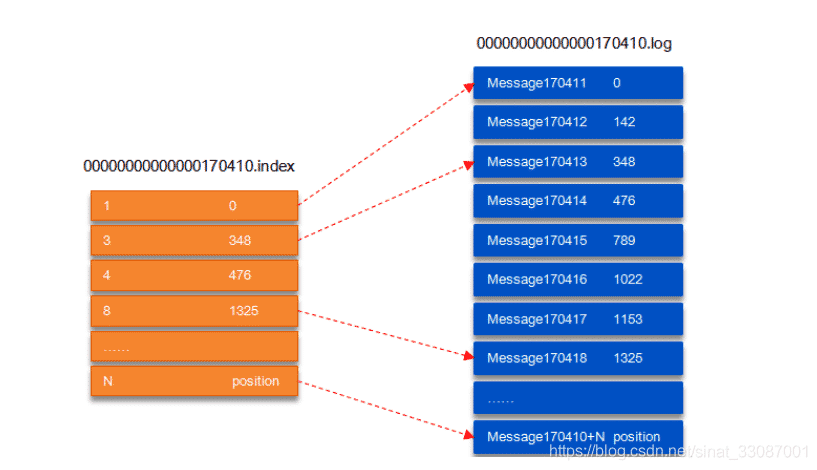
Task: Select the Message170414 block at 476
Action: click(x=578, y=201)
